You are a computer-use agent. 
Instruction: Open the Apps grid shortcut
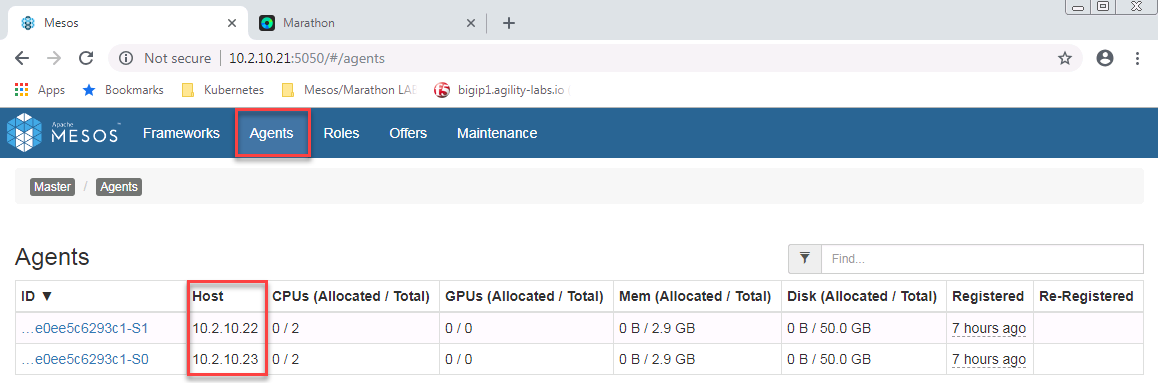pos(40,90)
